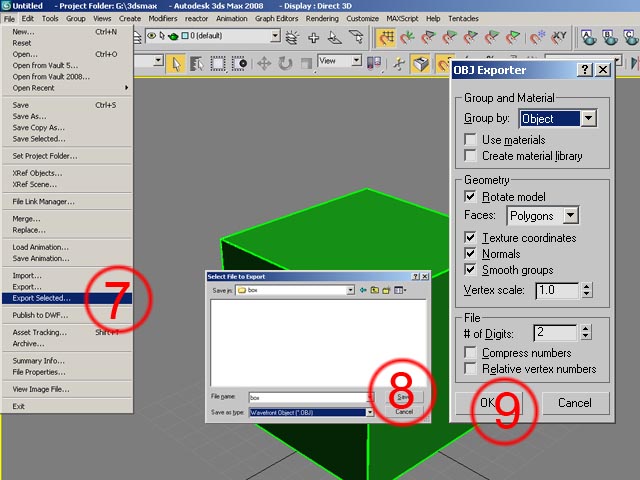
Task: Uncheck the Normals checkbox
Action: [470, 254]
